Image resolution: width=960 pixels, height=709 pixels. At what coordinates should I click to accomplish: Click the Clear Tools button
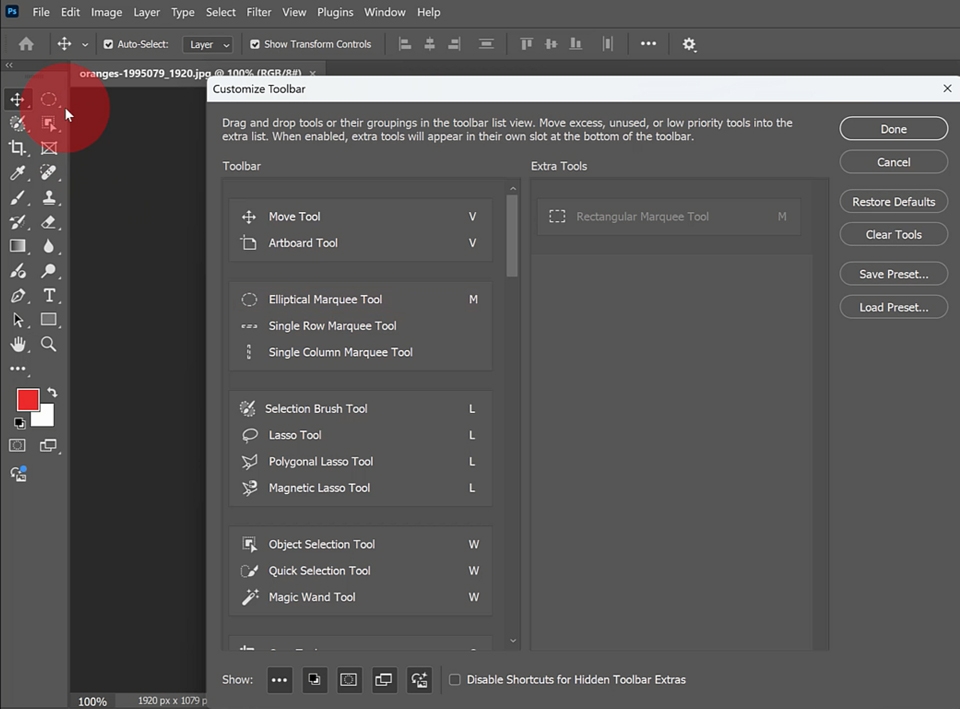(x=893, y=234)
